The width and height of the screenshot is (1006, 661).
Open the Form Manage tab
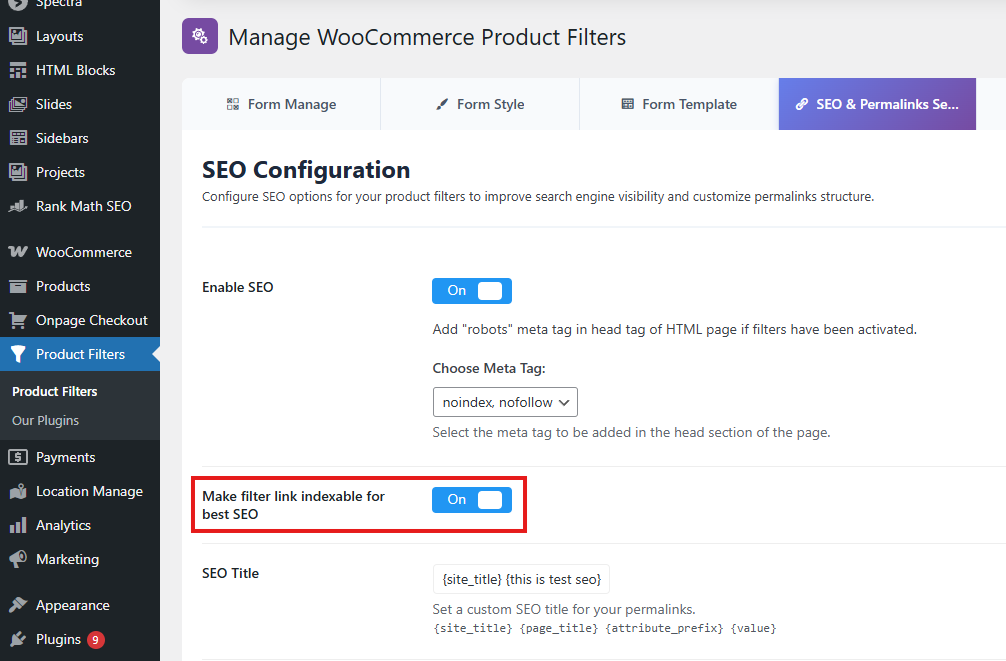click(281, 104)
